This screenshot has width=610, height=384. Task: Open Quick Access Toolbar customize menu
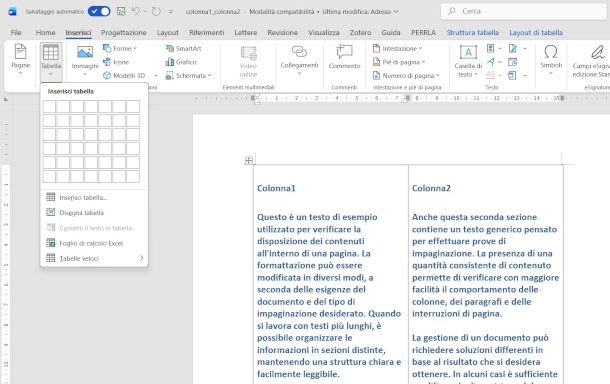pos(170,12)
